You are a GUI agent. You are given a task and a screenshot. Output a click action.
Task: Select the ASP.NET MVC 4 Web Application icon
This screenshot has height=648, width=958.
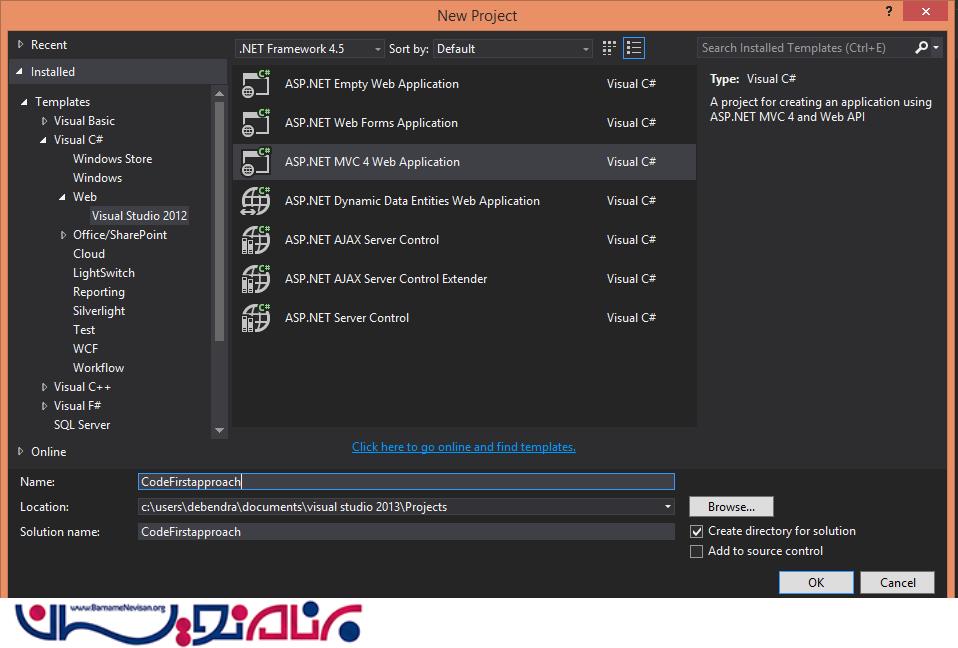[x=256, y=162]
